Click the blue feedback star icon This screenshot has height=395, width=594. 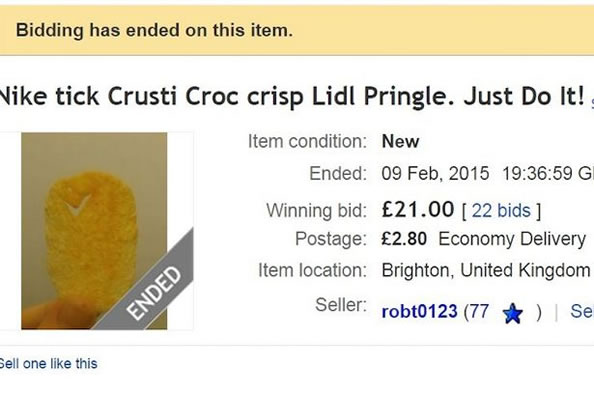513,313
